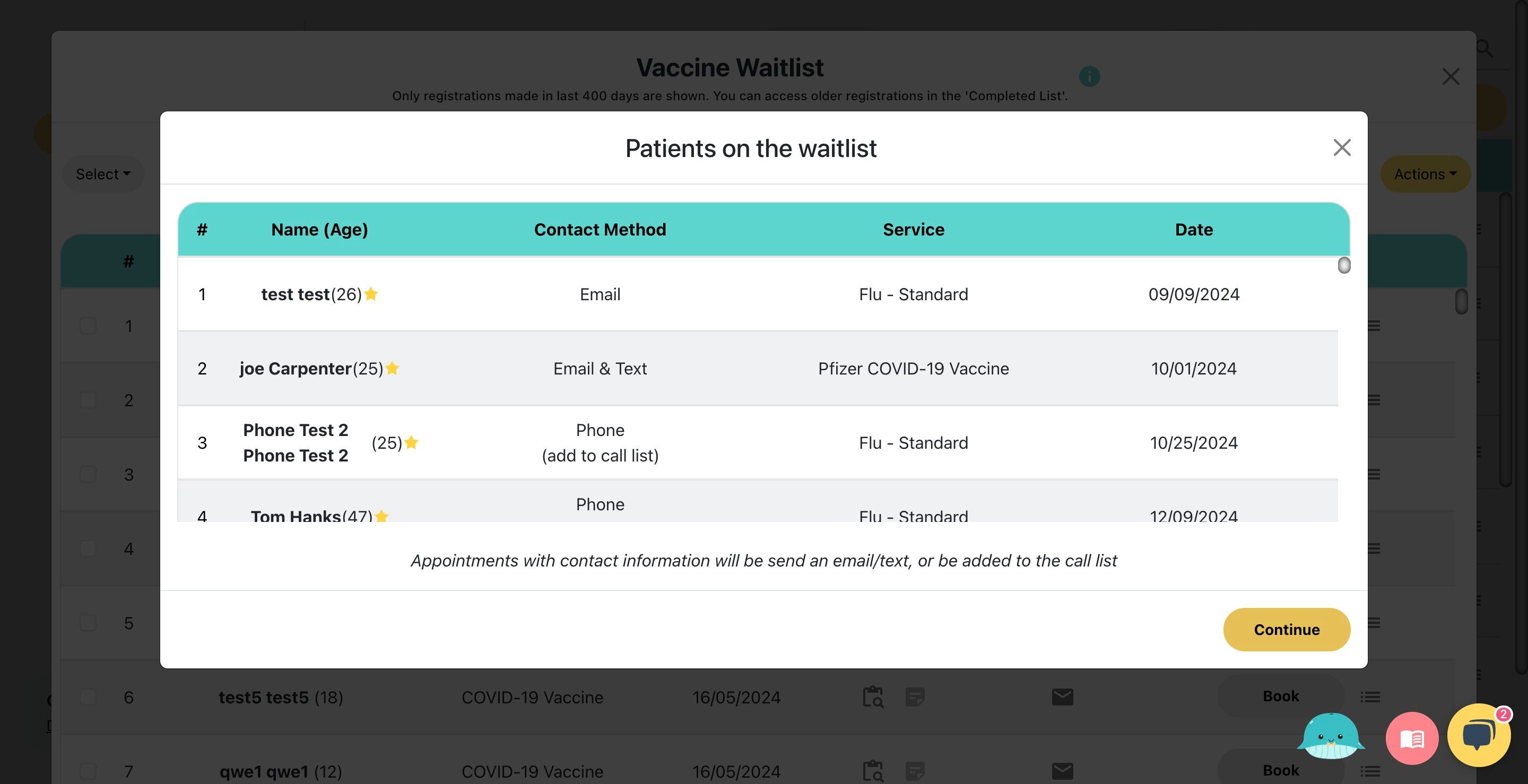1528x784 pixels.
Task: Open the Select dropdown
Action: click(x=102, y=174)
